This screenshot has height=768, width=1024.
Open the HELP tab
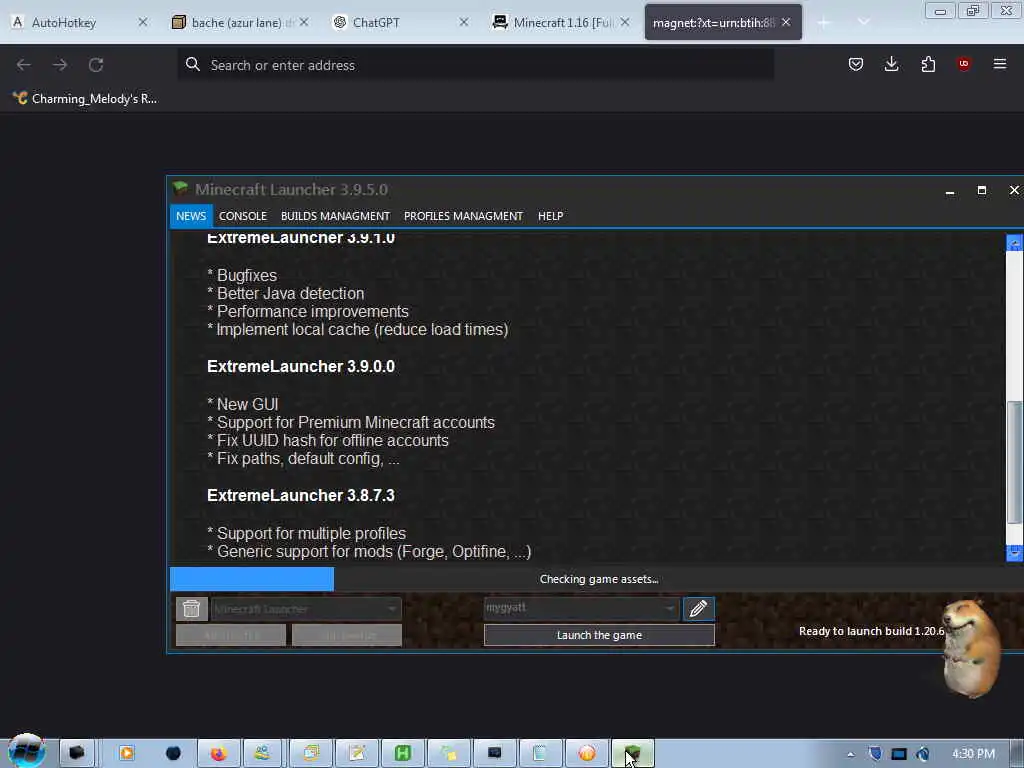coord(550,216)
